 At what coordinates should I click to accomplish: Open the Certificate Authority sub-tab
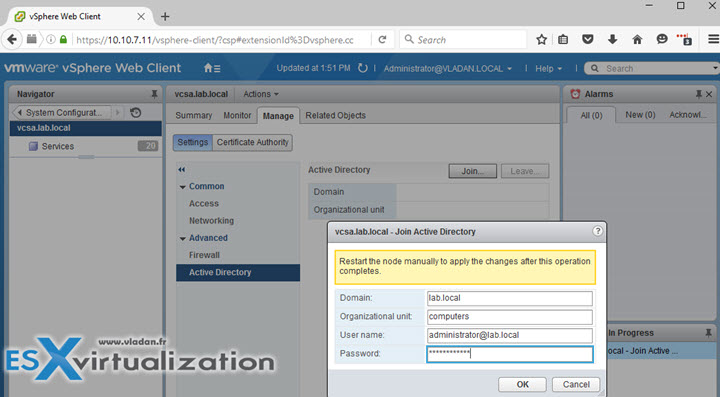click(x=253, y=142)
